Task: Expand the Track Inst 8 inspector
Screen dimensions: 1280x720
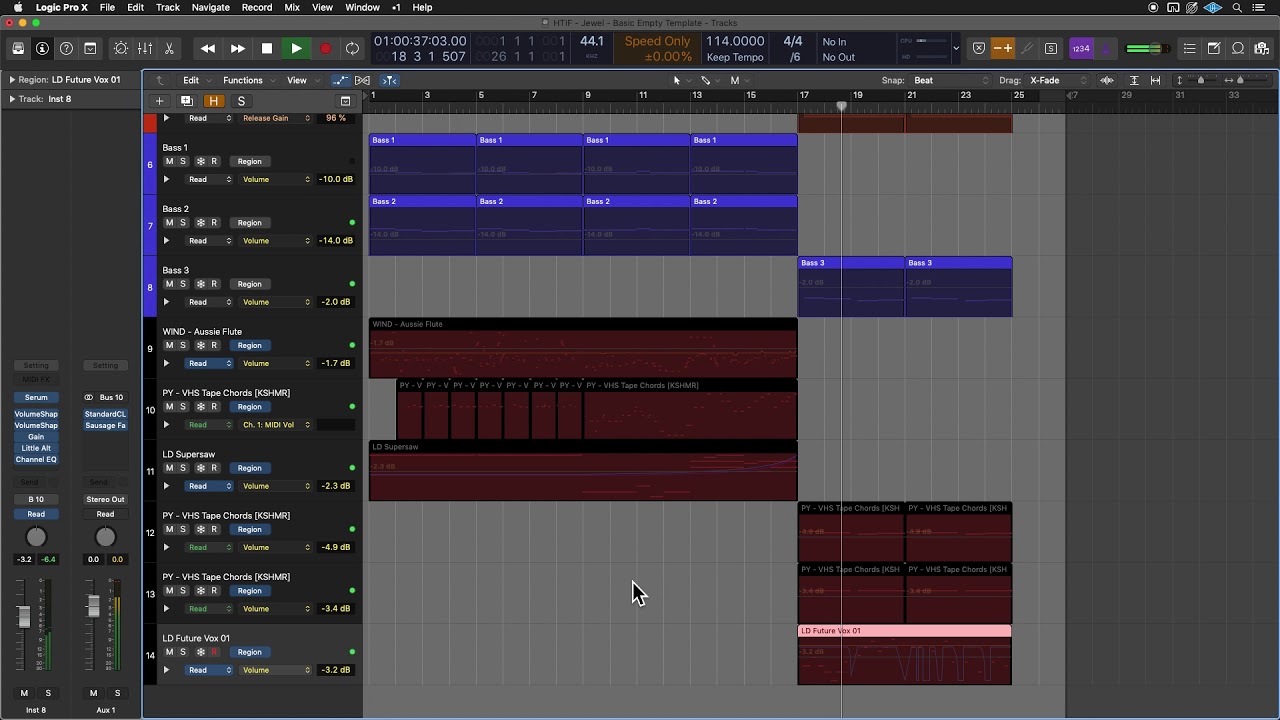Action: (12, 99)
